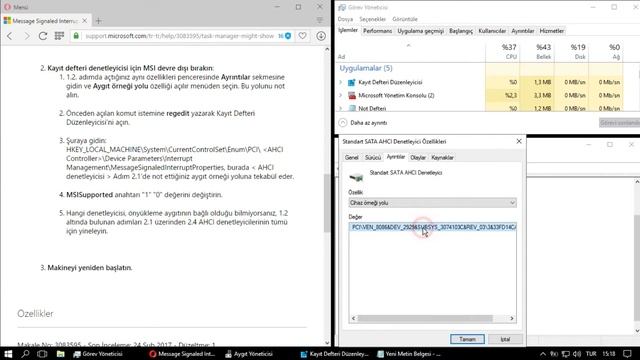Select Kayıt Defteri Düzenleyicisi process icon
The height and width of the screenshot is (360, 640).
click(x=352, y=82)
